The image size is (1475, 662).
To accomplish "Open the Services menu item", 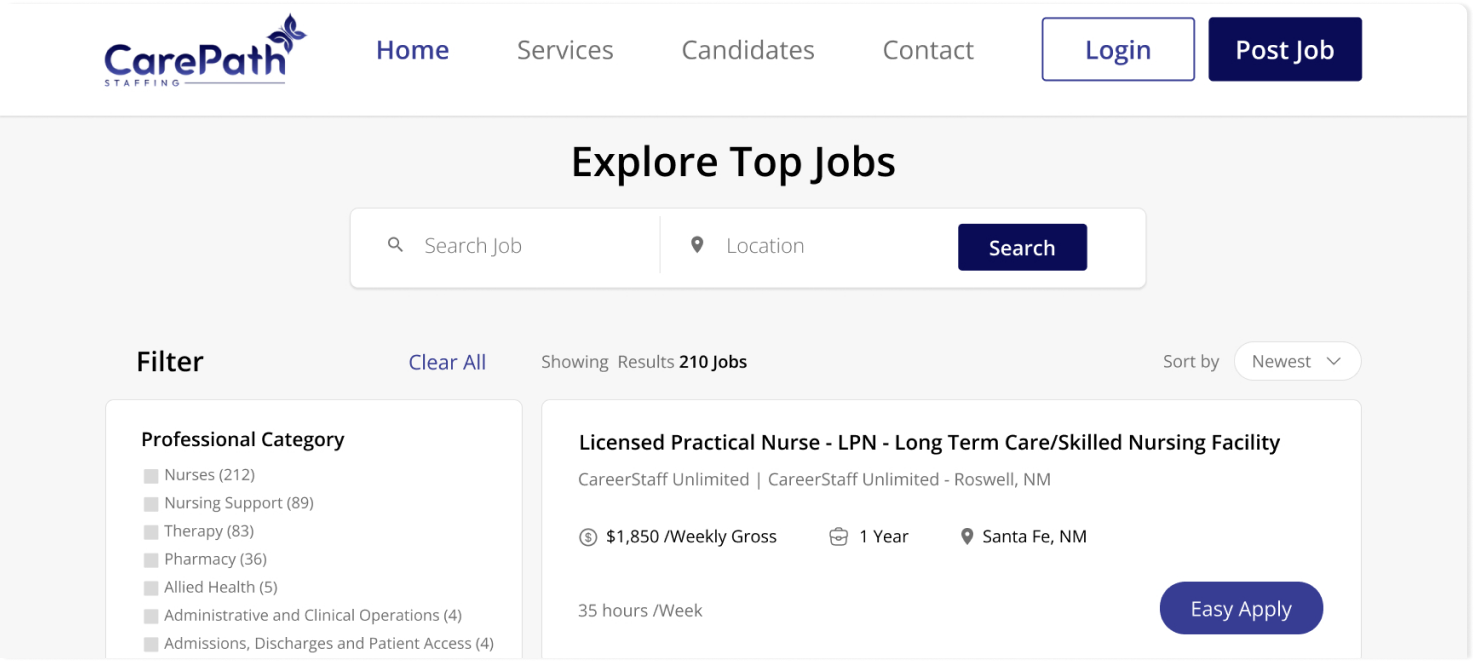I will 565,50.
